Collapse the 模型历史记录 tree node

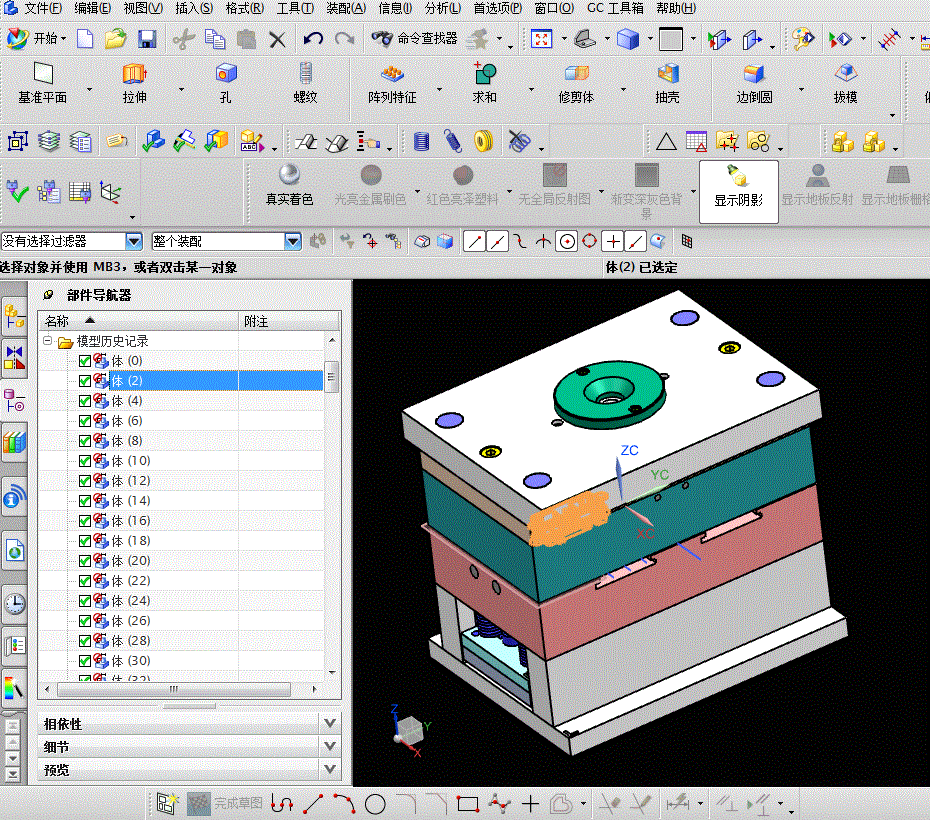pos(47,340)
